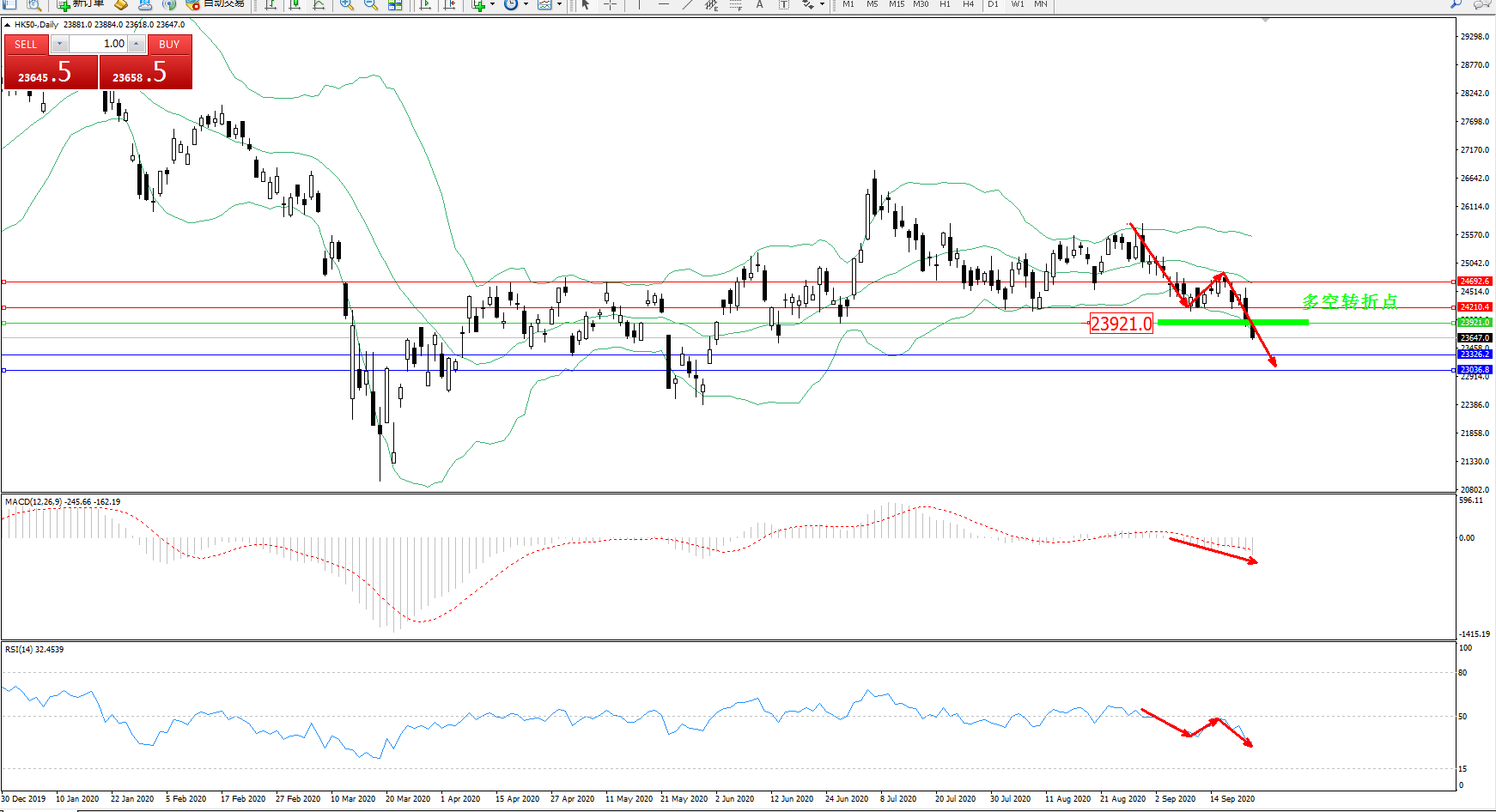The width and height of the screenshot is (1496, 812).
Task: Collapse the one-click trading panel triangle
Action: click(8, 25)
